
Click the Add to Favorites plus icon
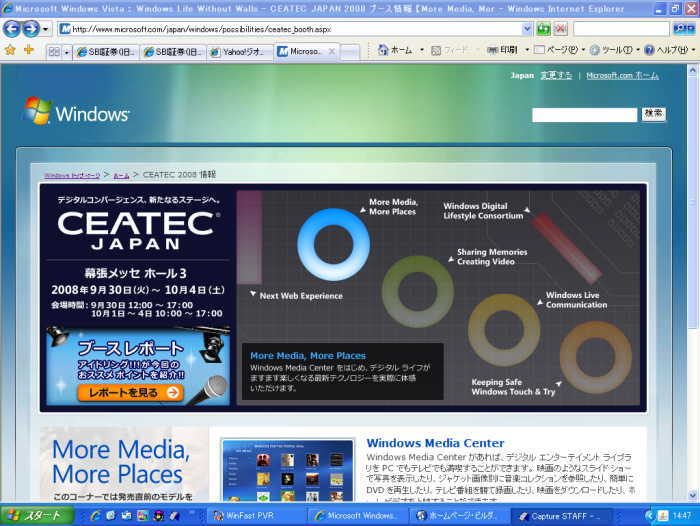pyautogui.click(x=28, y=50)
